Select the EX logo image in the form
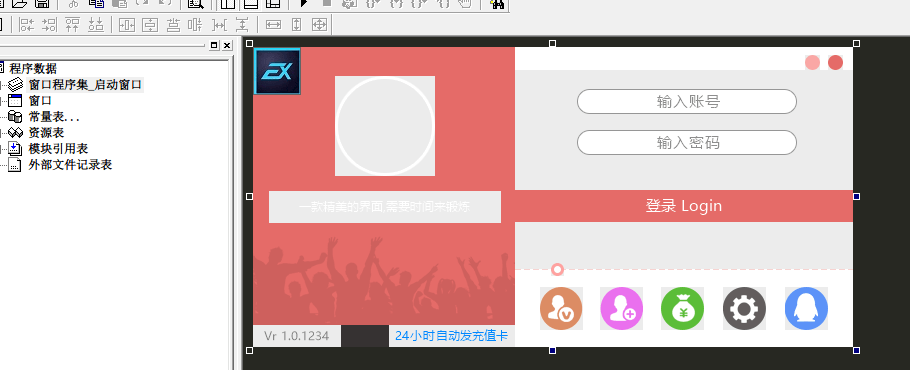Screen dimensions: 910x370 [277, 71]
